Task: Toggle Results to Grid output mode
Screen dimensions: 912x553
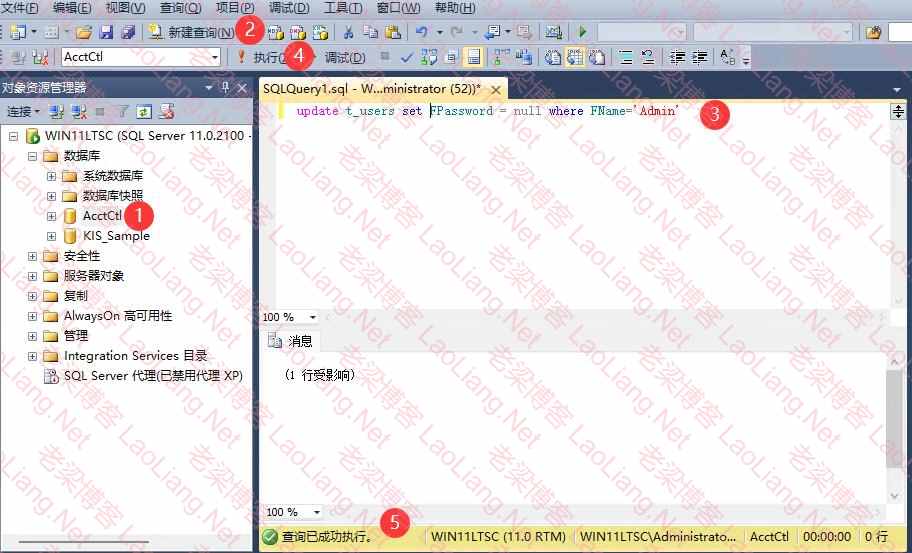Action: click(575, 57)
